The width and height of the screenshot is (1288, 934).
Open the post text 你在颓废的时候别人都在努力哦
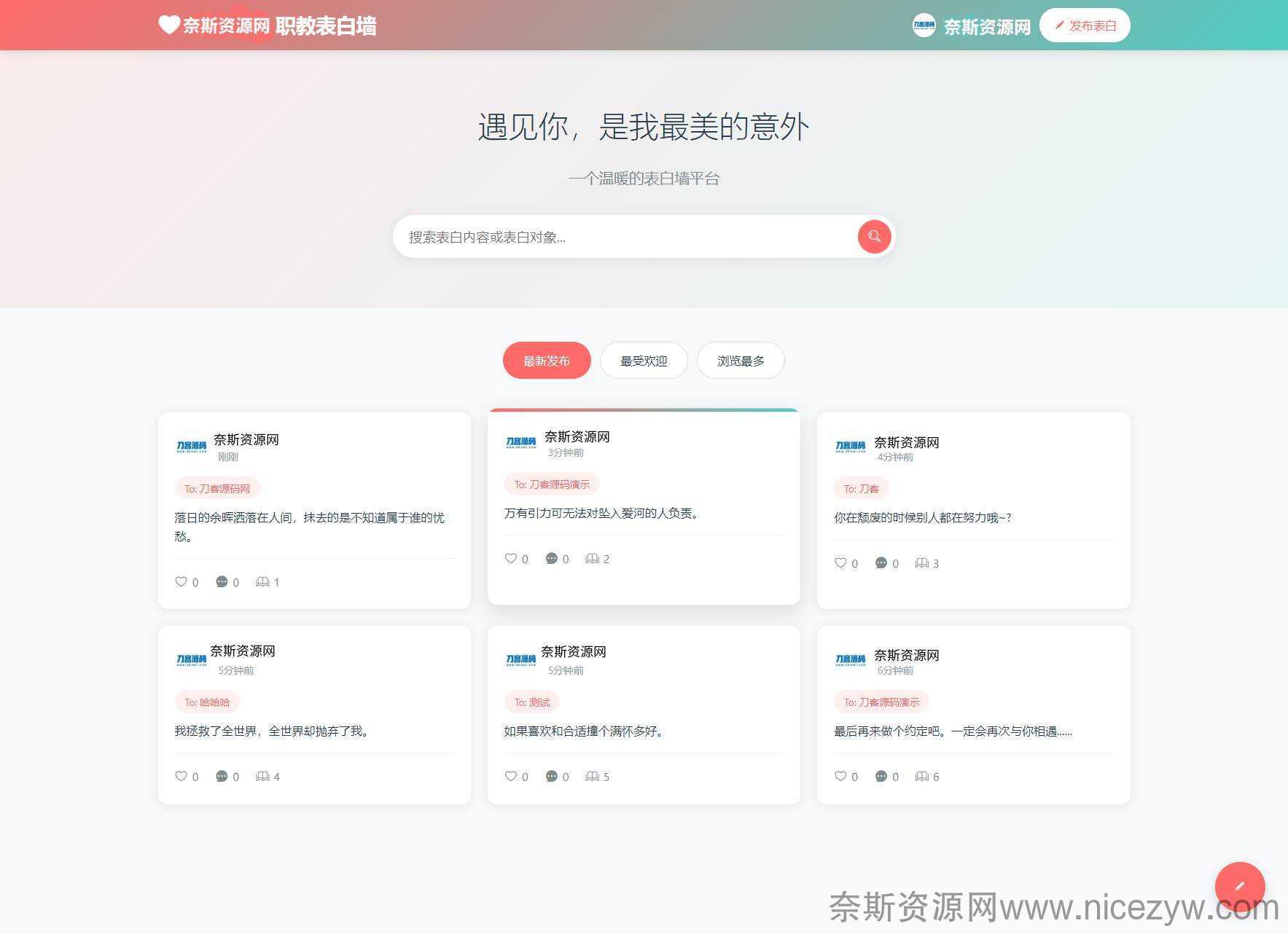click(923, 517)
